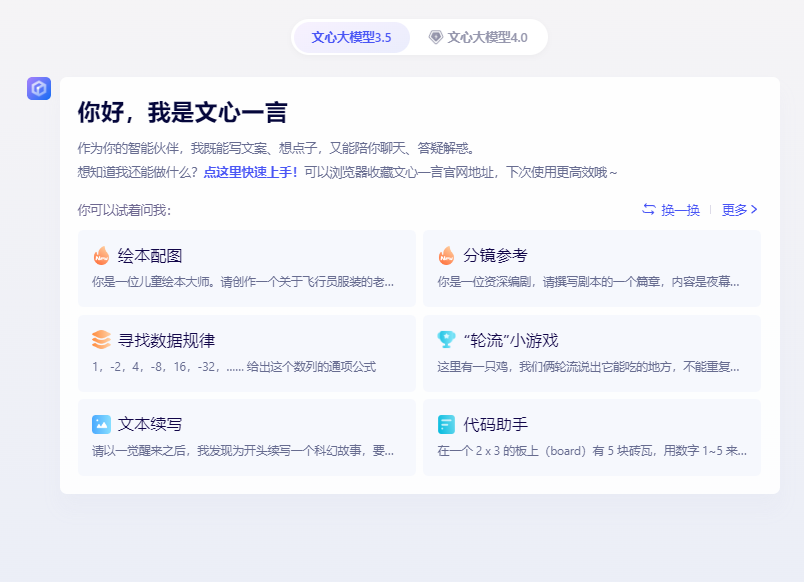Click the flame icon on the 绘本配图 card
804x582 pixels.
click(x=102, y=255)
